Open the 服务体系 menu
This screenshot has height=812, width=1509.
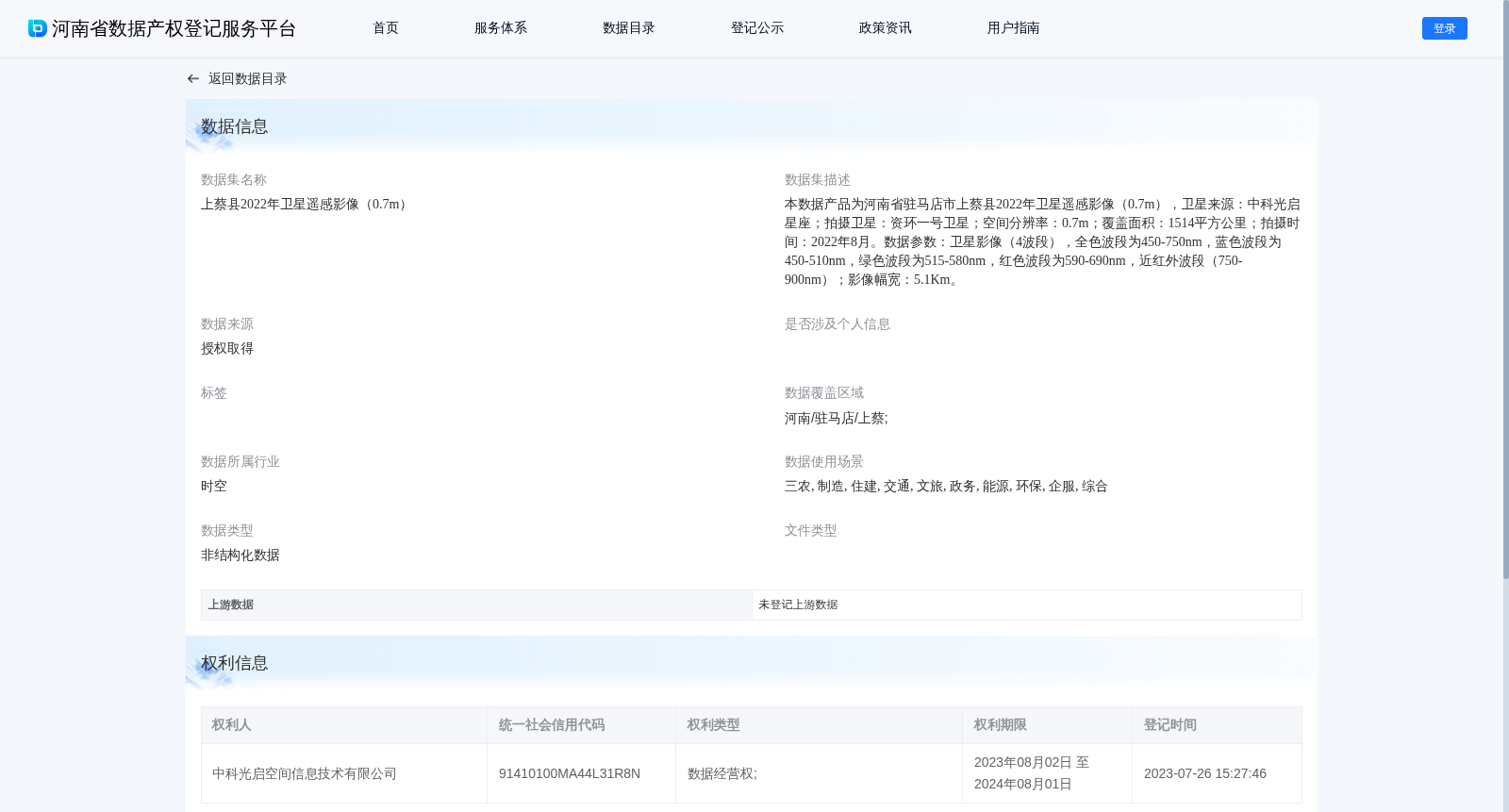(501, 28)
